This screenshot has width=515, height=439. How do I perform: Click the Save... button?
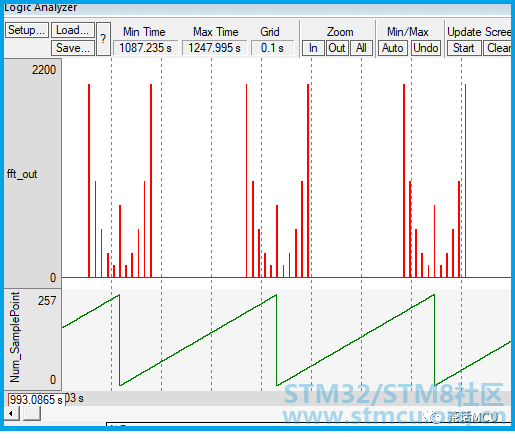point(73,48)
